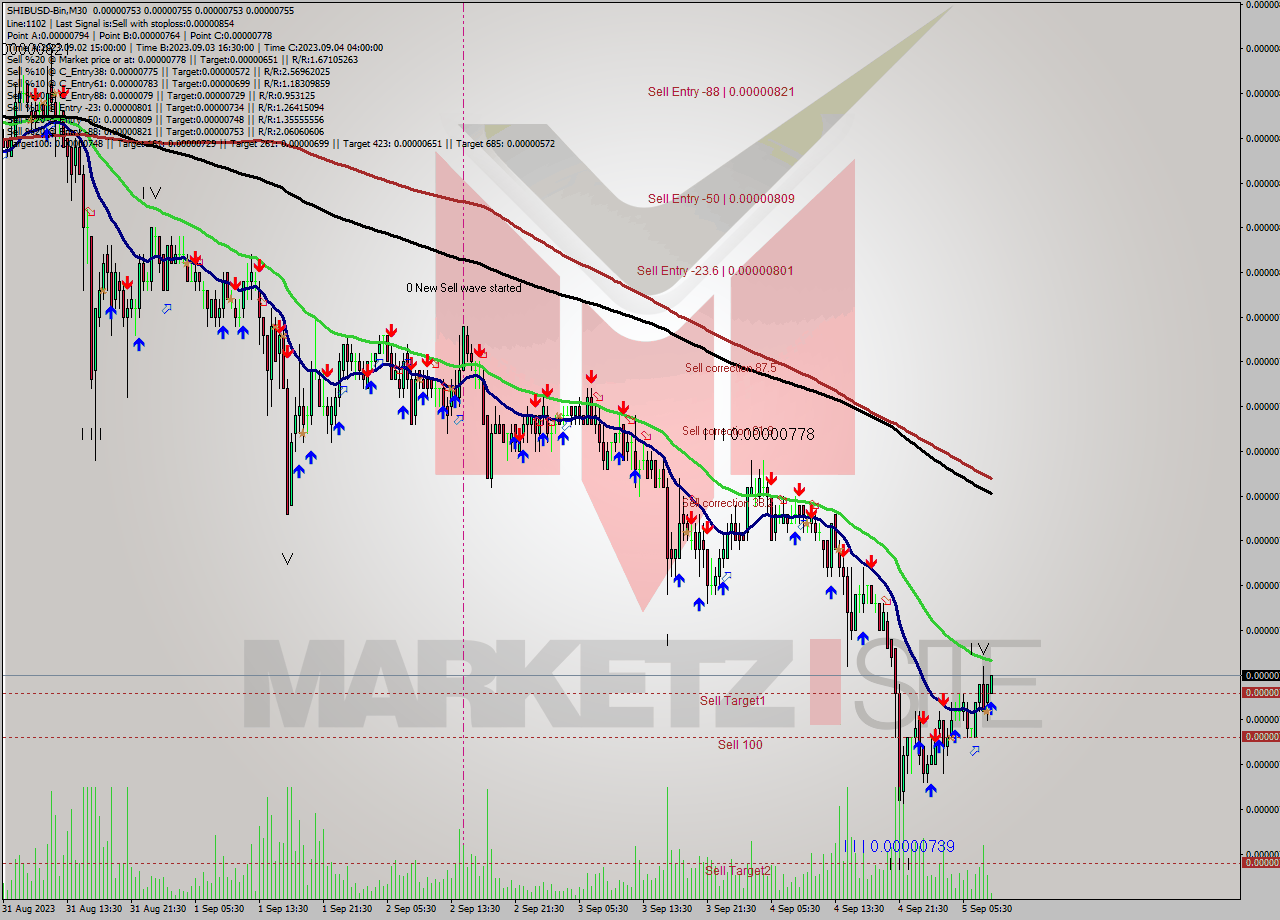Image resolution: width=1280 pixels, height=920 pixels.
Task: Click the '31 Aug 2023' time label
Action: [x=29, y=909]
